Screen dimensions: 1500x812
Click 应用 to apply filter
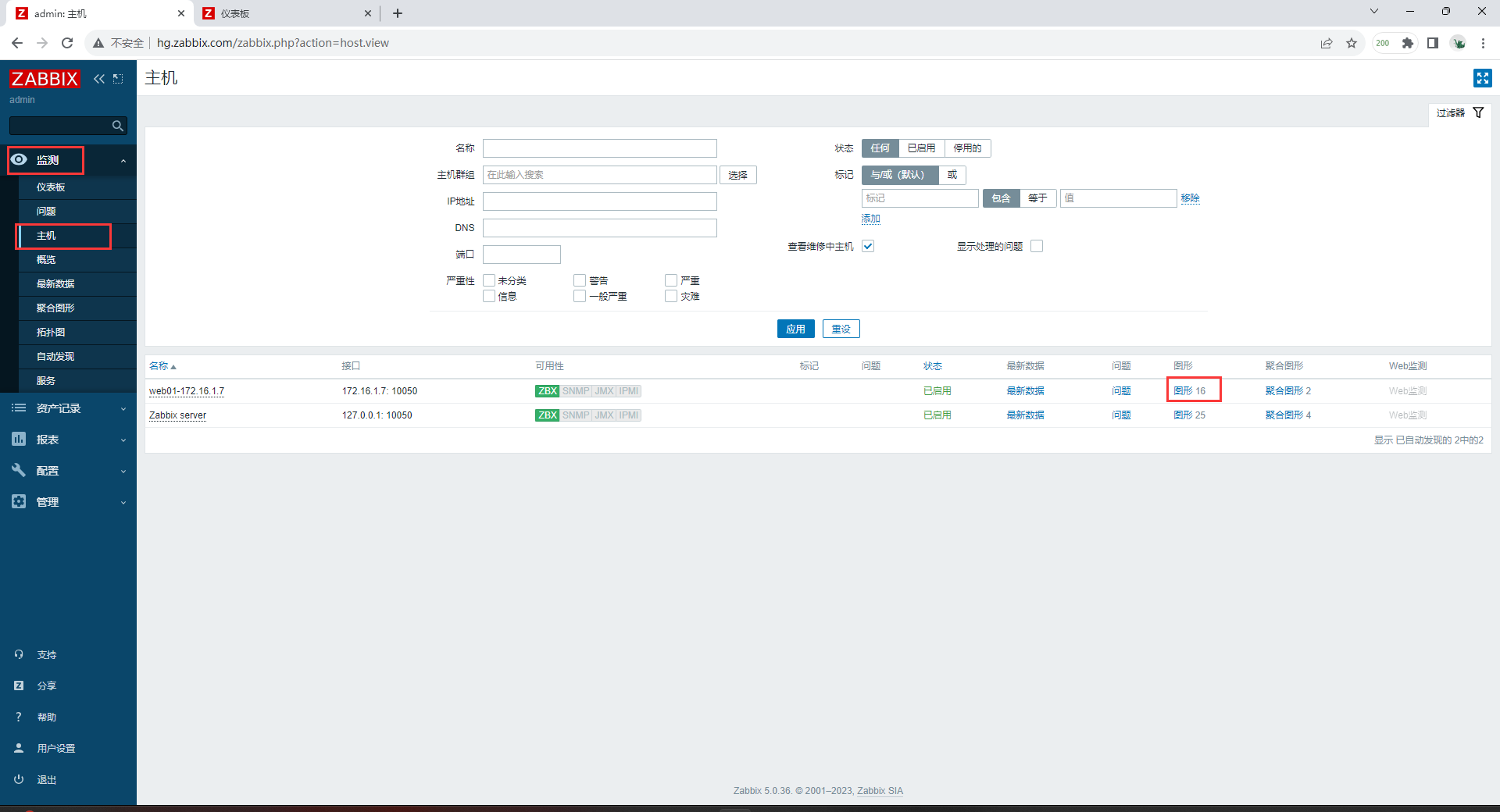[795, 329]
